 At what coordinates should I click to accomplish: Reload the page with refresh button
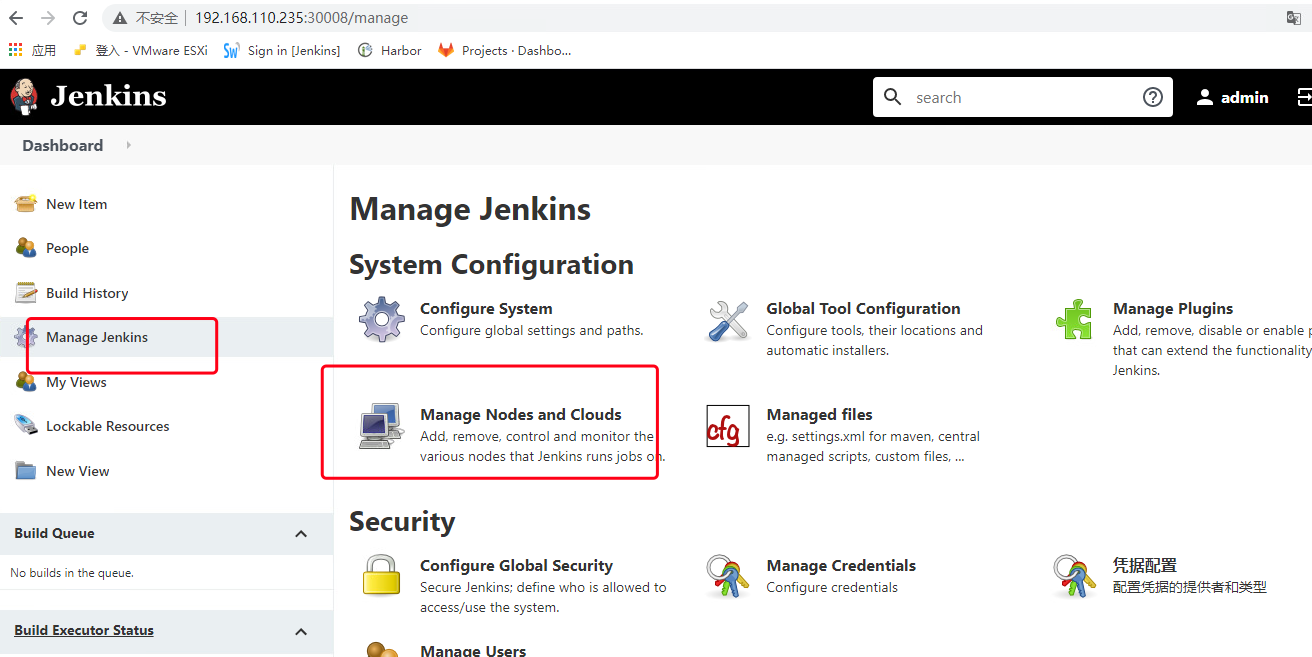[x=80, y=18]
